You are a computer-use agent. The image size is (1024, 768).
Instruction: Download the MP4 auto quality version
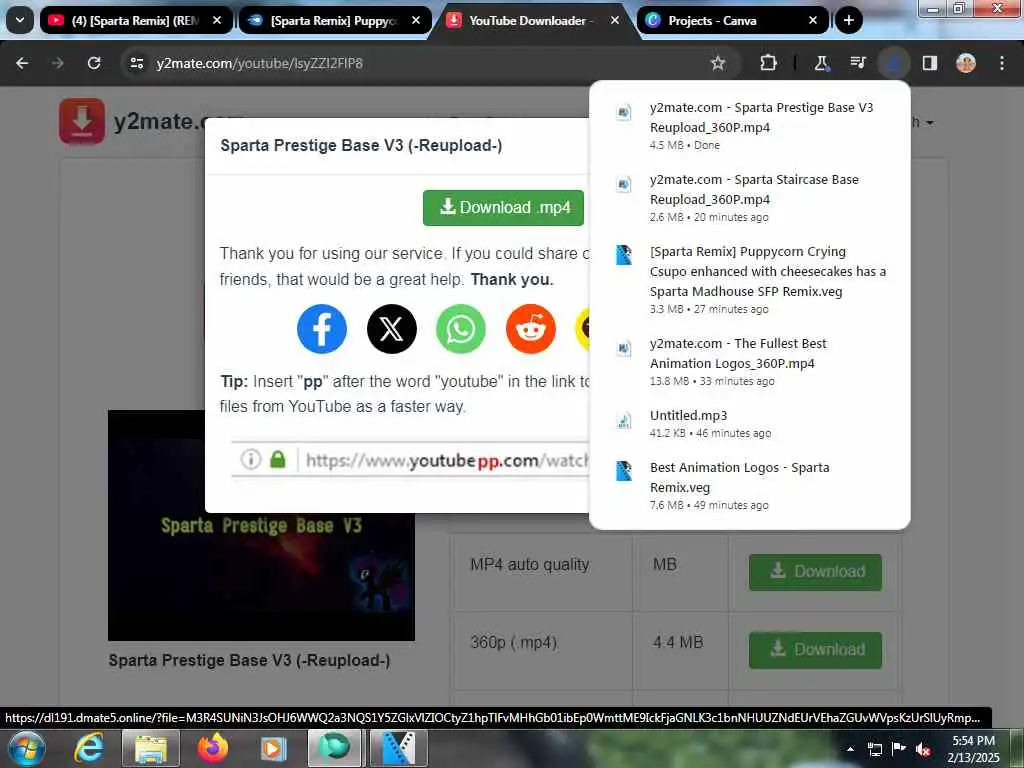(815, 572)
